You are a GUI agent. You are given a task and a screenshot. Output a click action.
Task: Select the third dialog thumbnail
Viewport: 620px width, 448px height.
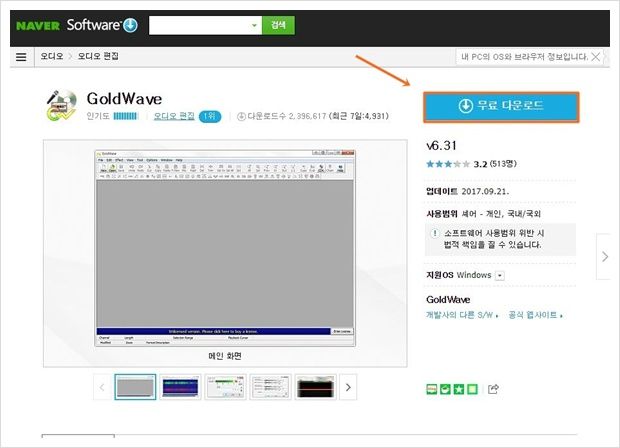click(225, 387)
